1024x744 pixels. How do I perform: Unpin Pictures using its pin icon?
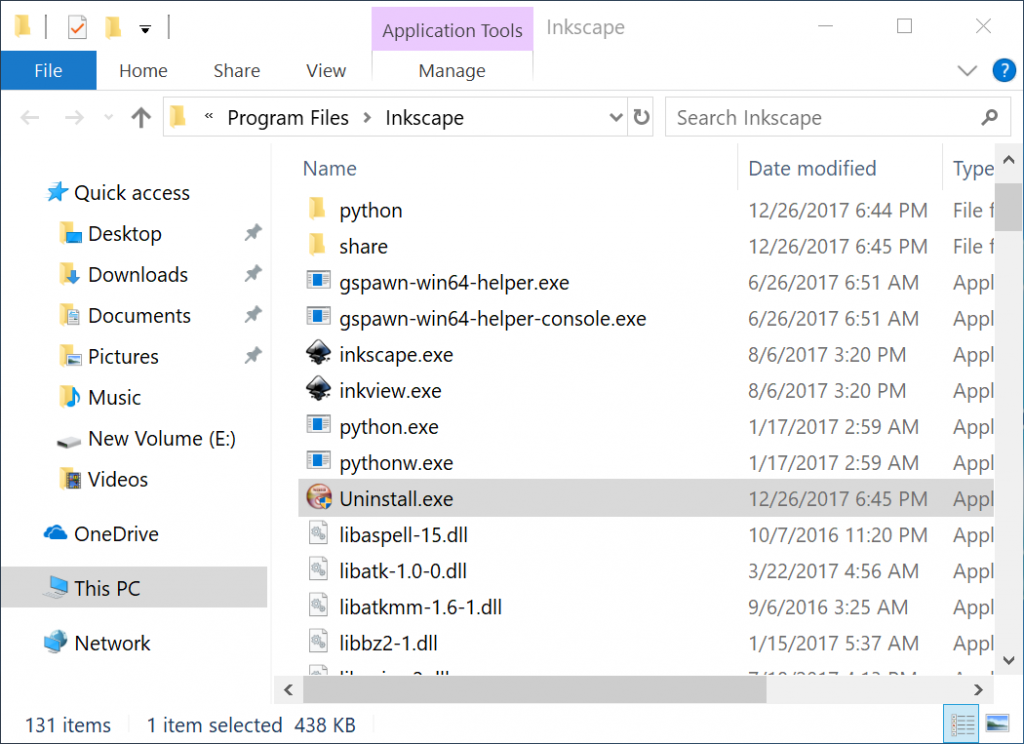[253, 356]
